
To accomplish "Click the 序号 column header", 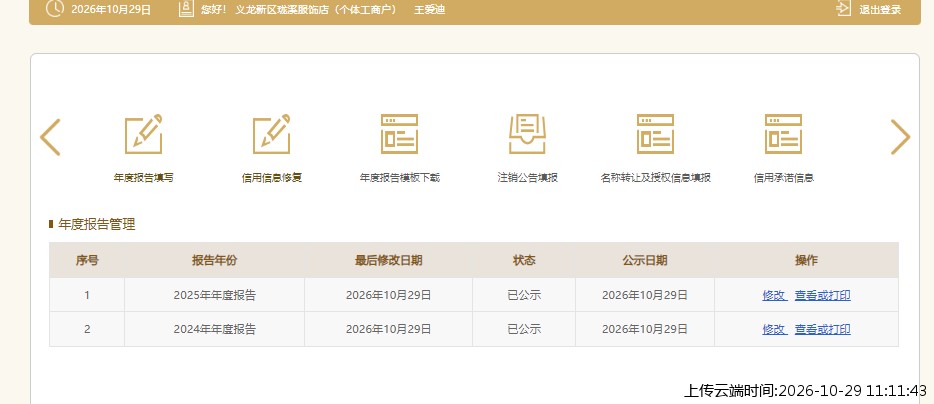I will 87,260.
